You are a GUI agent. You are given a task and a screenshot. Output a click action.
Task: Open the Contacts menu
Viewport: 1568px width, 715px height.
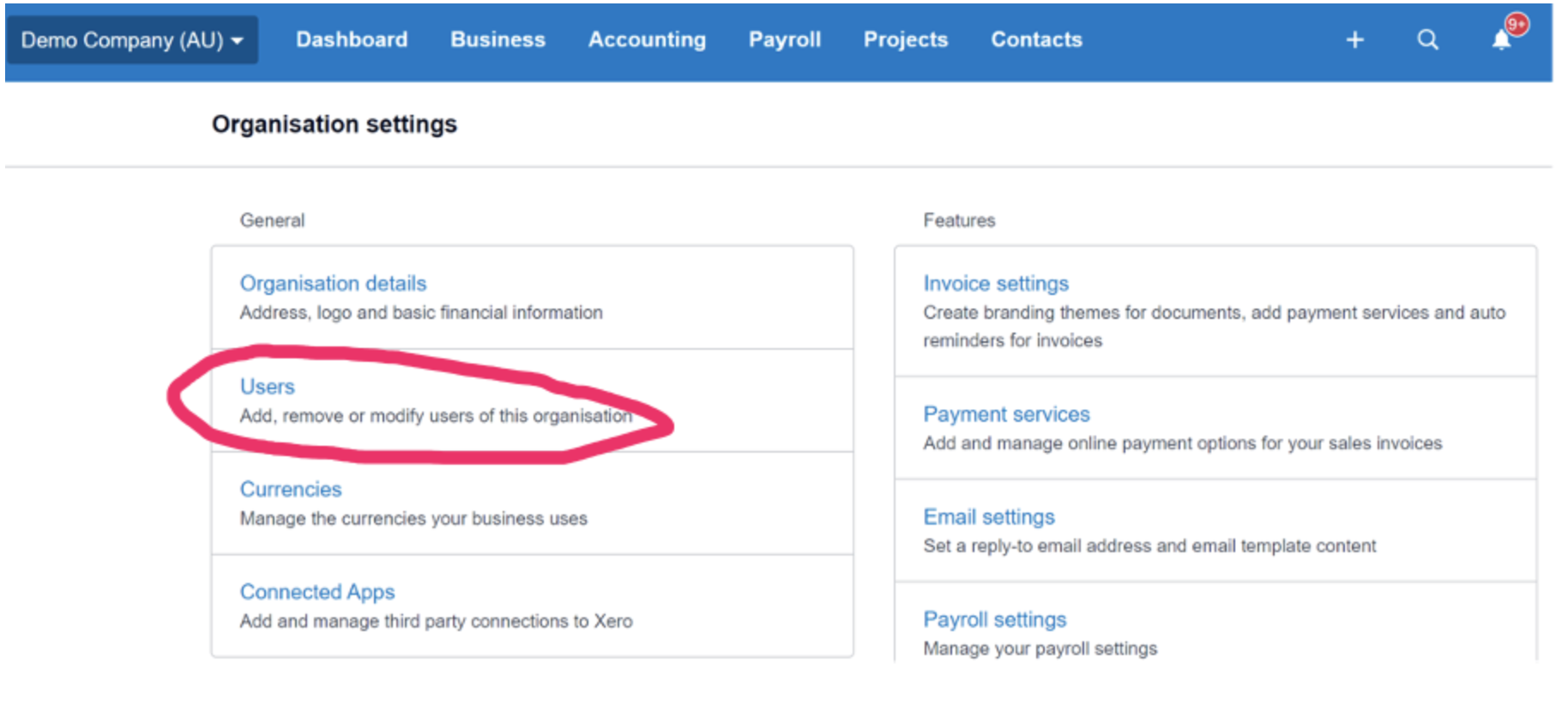click(1036, 39)
